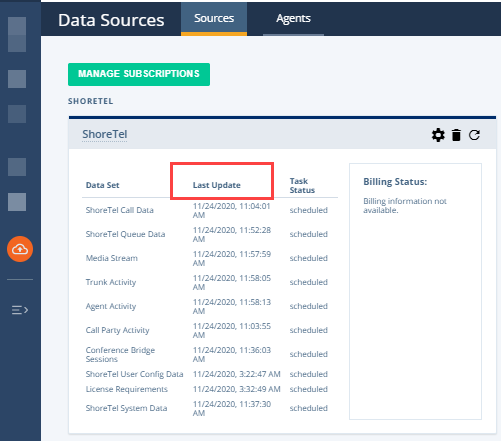Select the Call Party Activity data set
Viewport: 501px width, 441px height.
[118, 330]
